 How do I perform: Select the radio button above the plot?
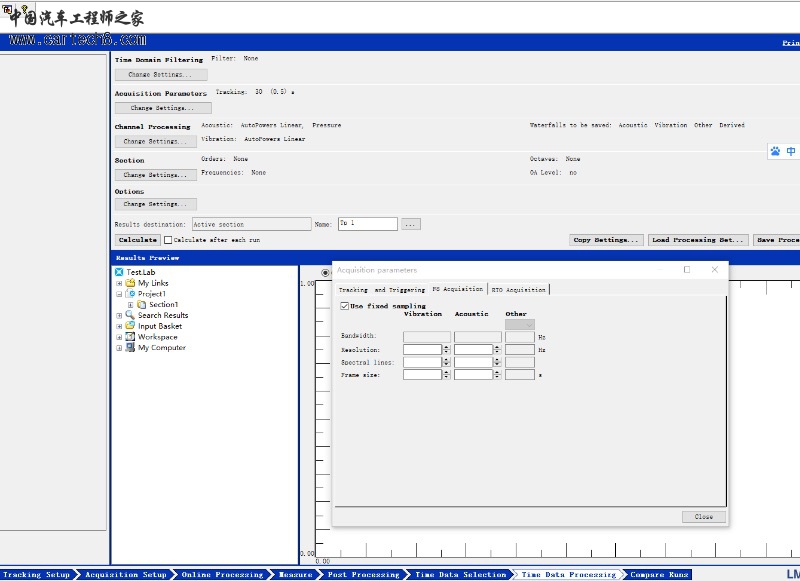pyautogui.click(x=325, y=272)
